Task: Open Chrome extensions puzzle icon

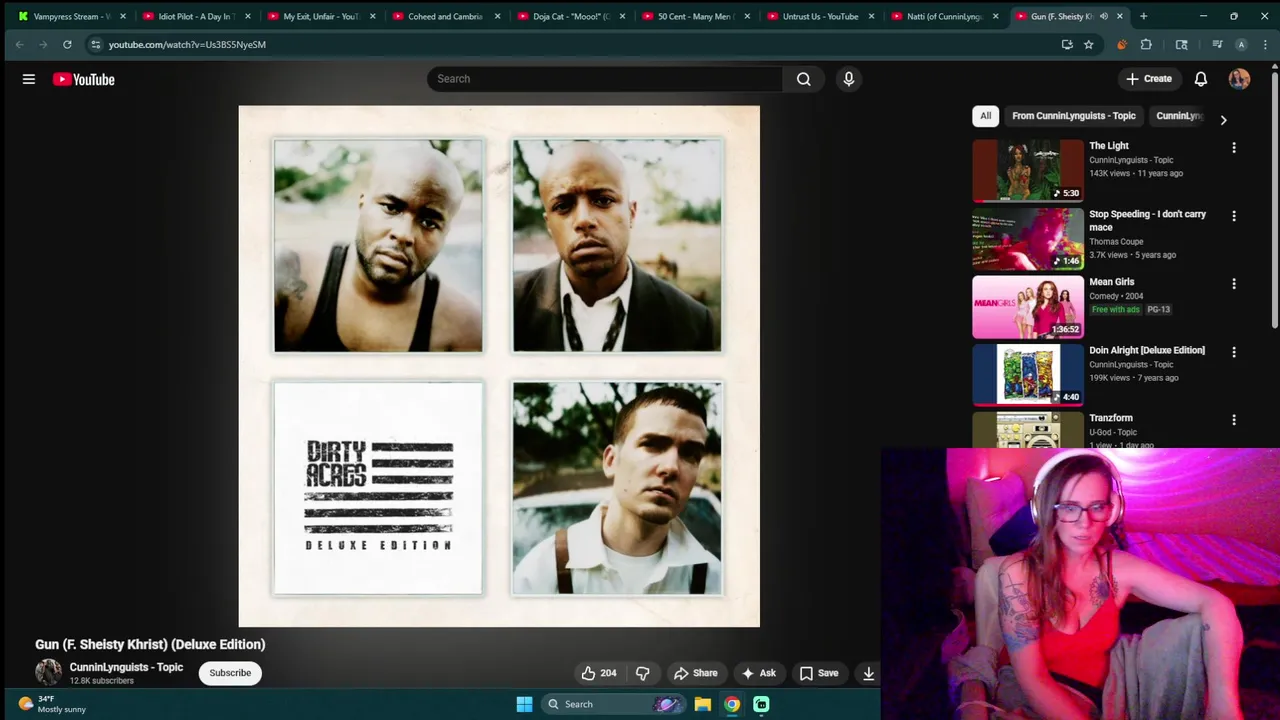Action: 1146,44
